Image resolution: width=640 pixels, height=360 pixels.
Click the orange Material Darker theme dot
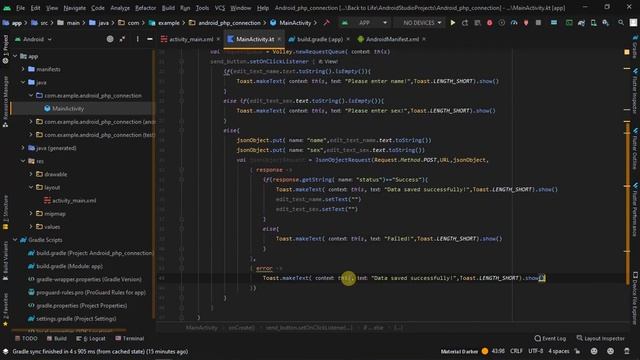point(485,351)
